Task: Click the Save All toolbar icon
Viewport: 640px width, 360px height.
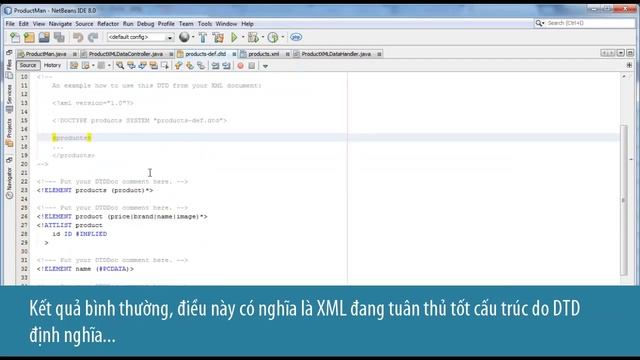Action: click(x=59, y=38)
